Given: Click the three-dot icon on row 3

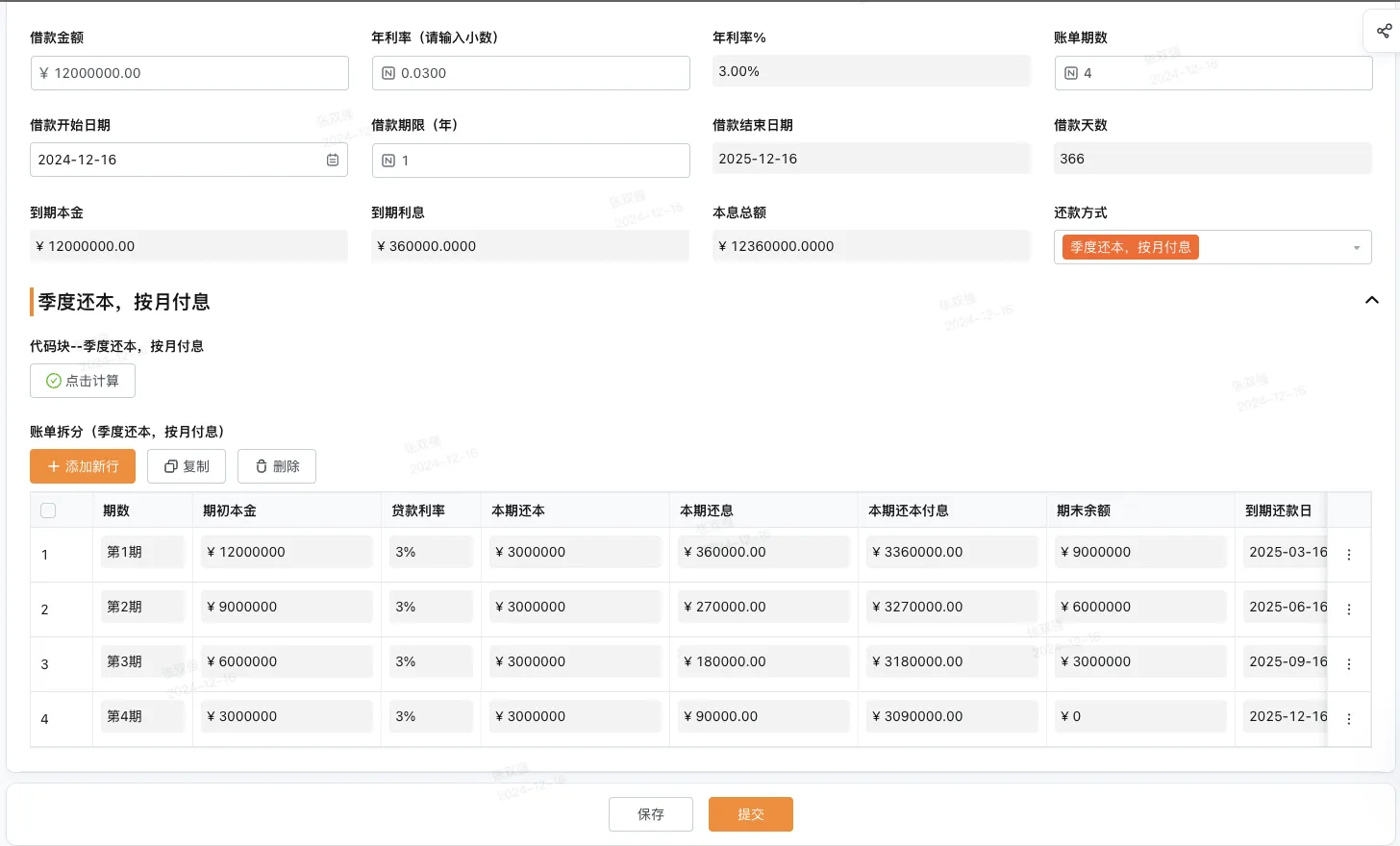Looking at the screenshot, I should [x=1348, y=663].
